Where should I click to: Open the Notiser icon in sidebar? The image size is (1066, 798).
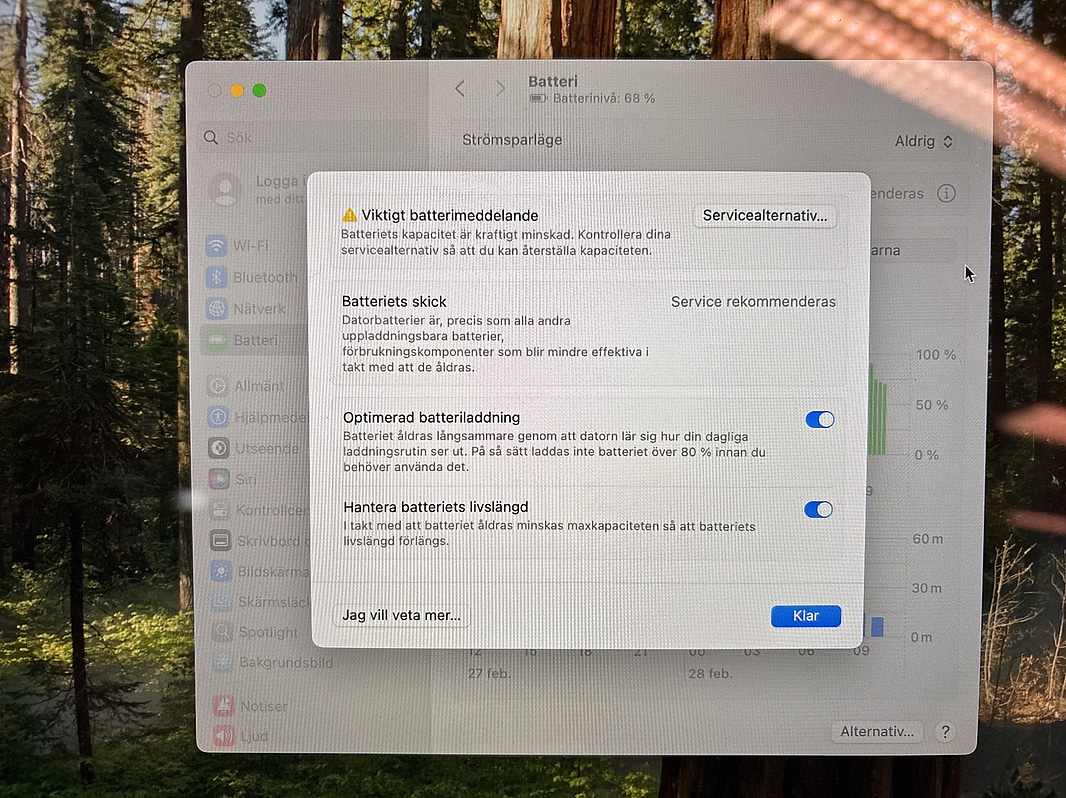[222, 706]
